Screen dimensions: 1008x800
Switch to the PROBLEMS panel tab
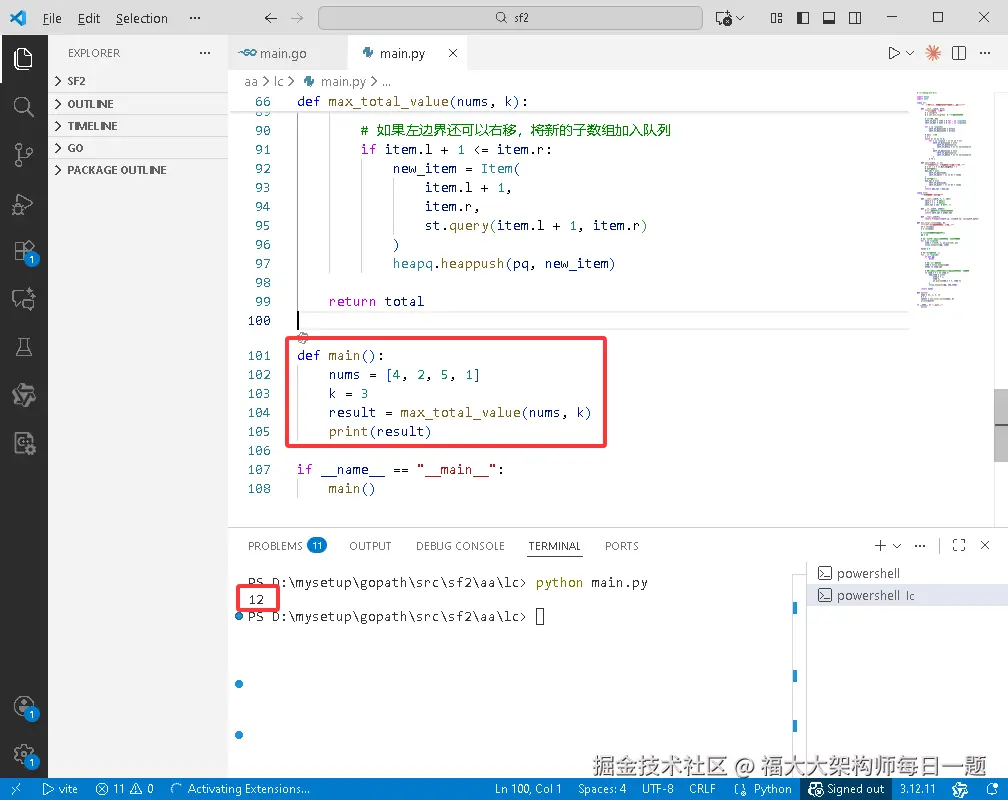tap(287, 546)
